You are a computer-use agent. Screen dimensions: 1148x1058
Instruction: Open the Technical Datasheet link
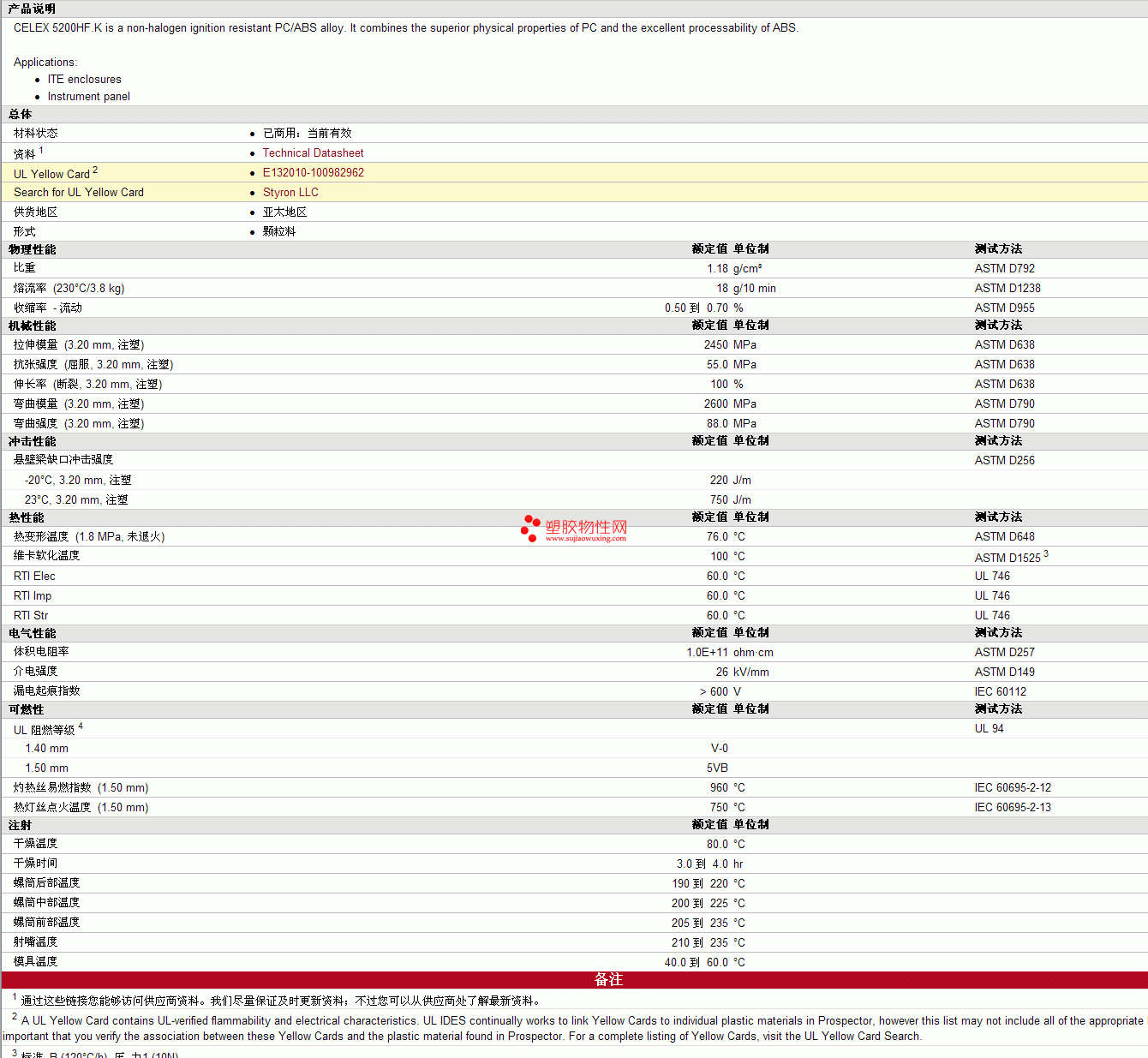click(313, 152)
